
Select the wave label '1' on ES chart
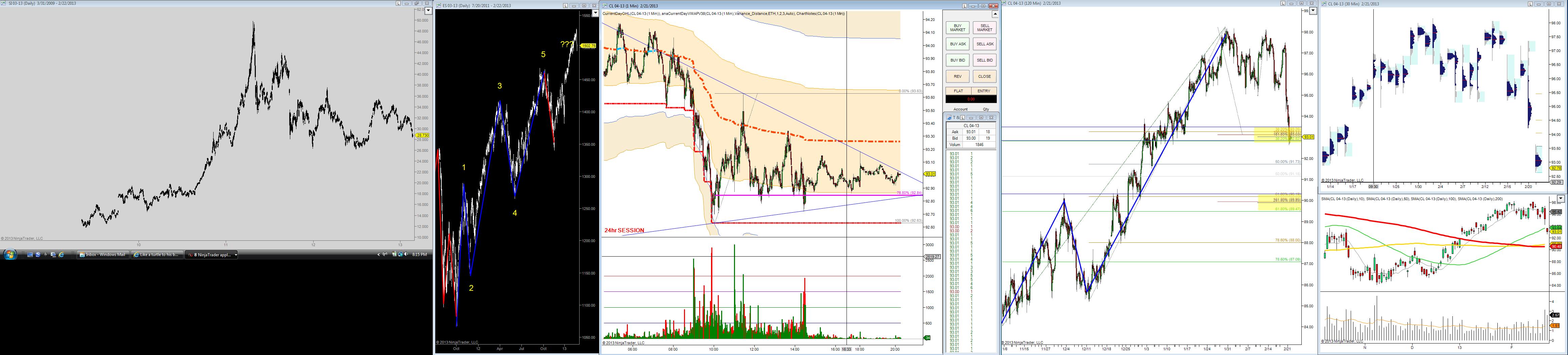click(x=464, y=167)
